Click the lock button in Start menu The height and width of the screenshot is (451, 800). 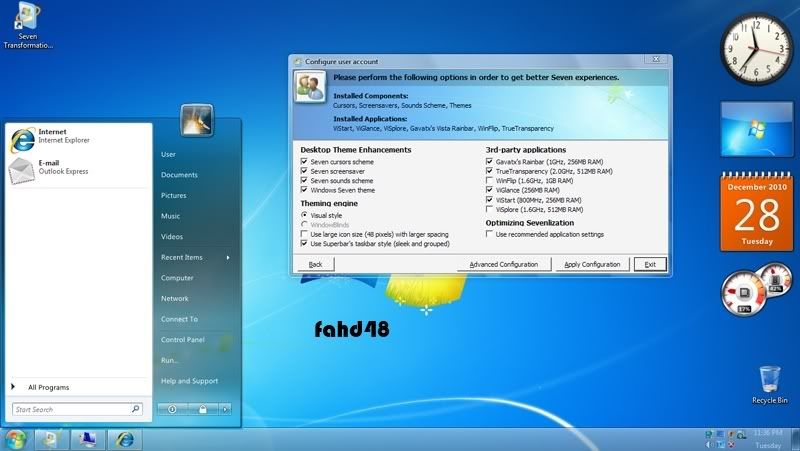203,409
